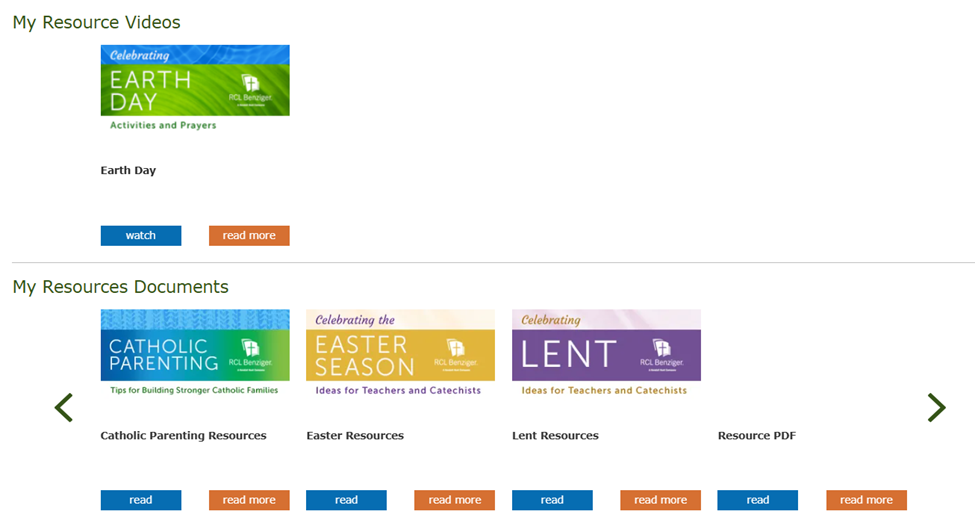
Task: Click the Earth Day title text
Action: point(128,171)
